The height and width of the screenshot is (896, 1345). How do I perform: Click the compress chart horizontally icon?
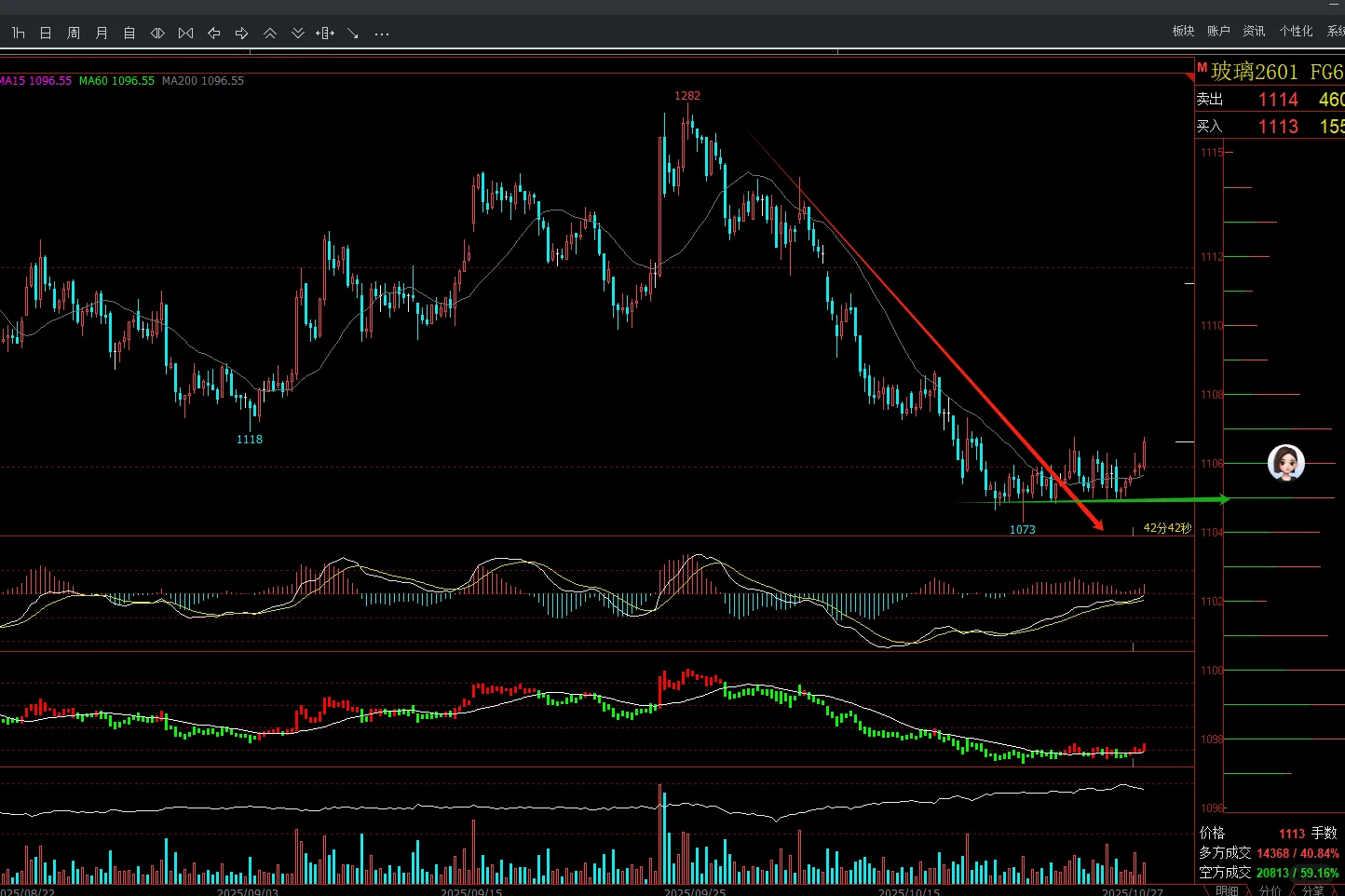185,34
